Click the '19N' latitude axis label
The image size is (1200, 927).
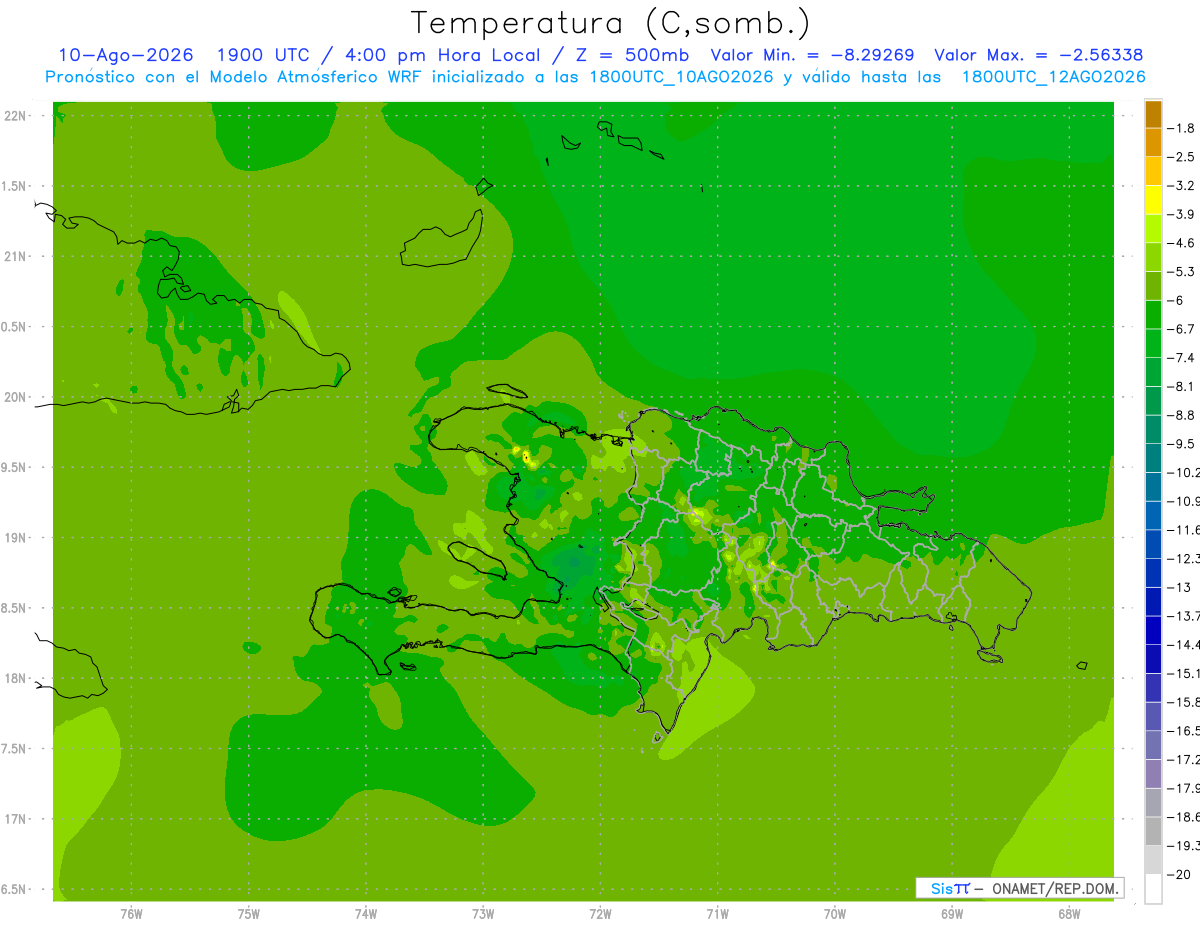tap(17, 538)
